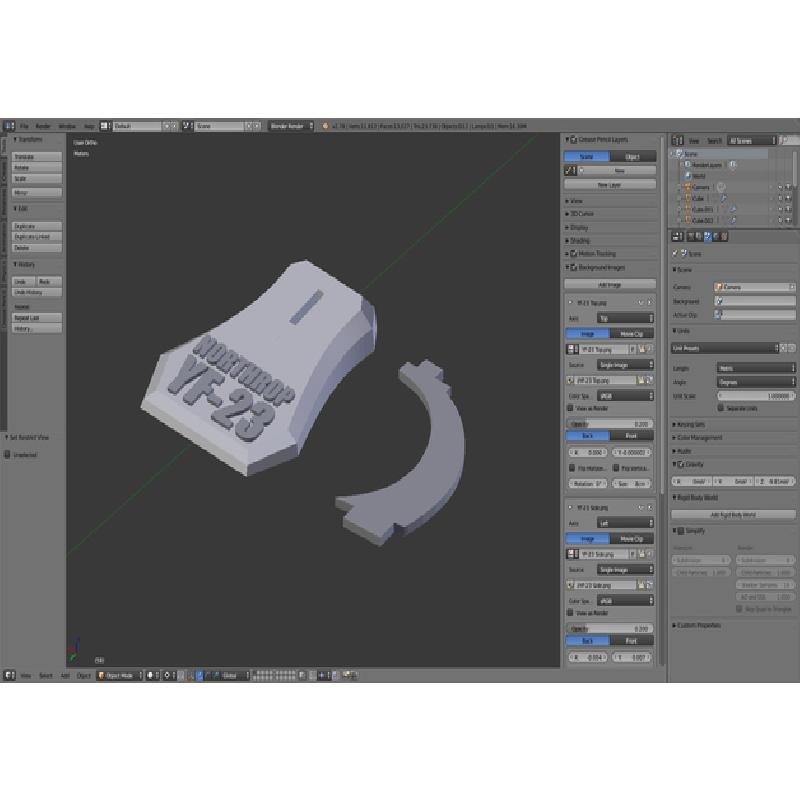
Task: Open the Help menu
Action: 89,126
